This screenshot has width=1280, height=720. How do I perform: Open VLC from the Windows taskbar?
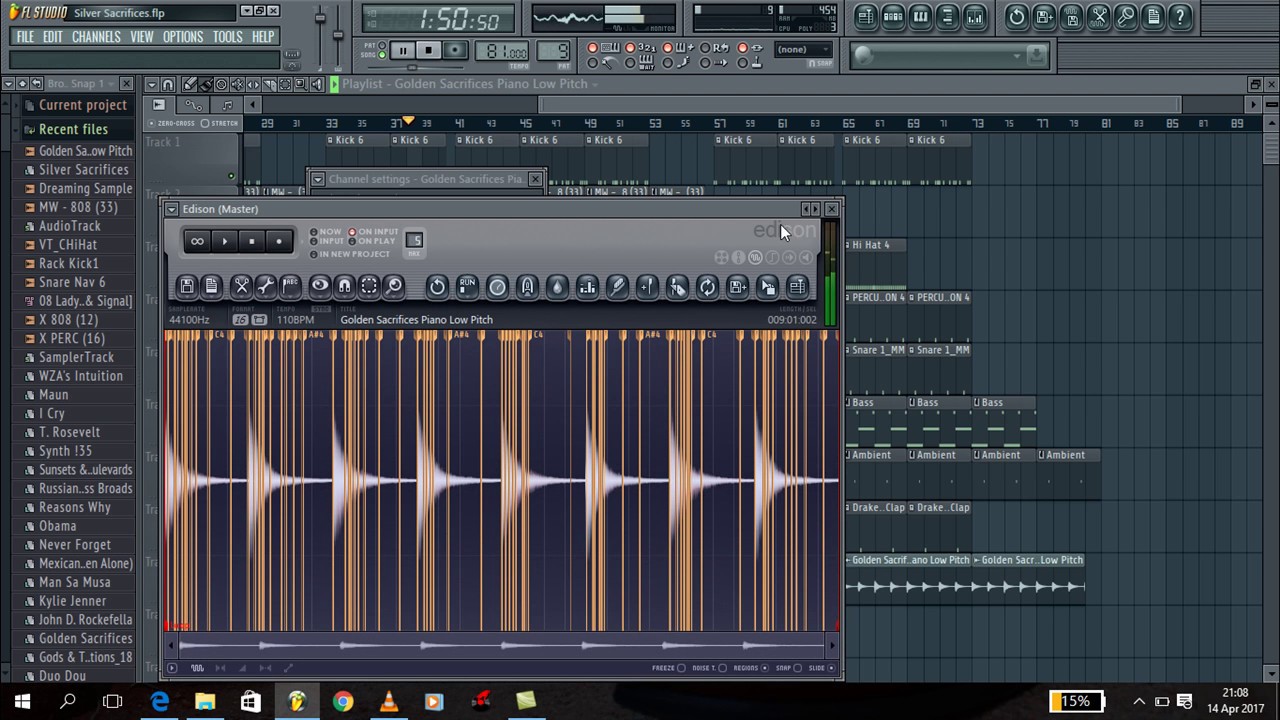[389, 701]
